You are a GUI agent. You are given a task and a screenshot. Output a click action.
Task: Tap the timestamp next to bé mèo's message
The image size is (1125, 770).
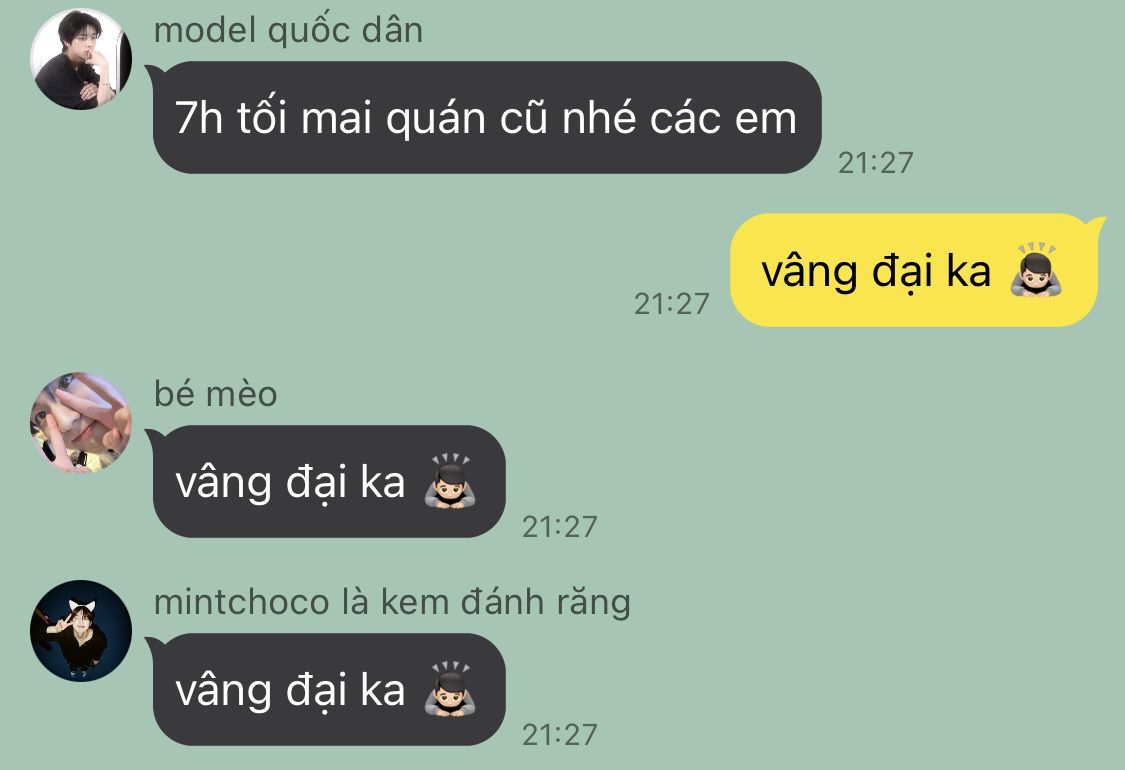point(560,527)
